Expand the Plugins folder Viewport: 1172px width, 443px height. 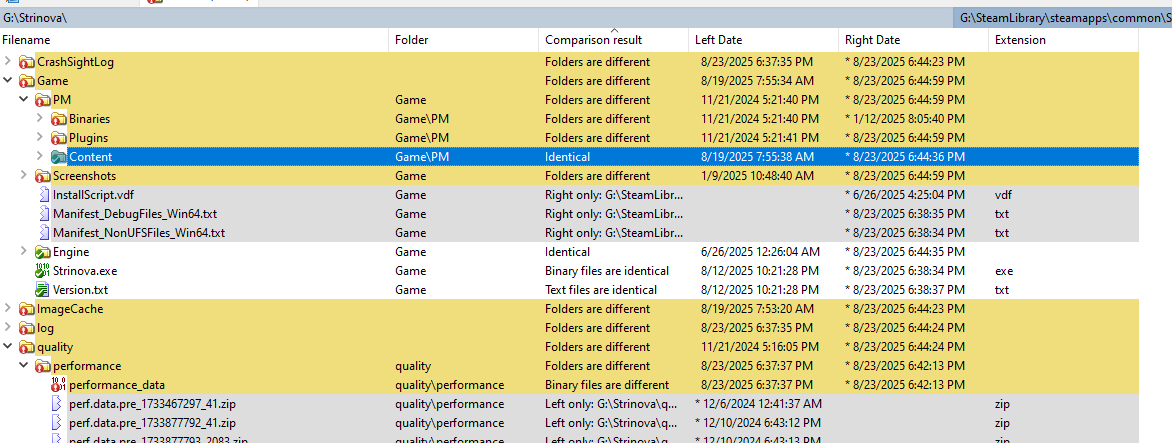(40, 137)
